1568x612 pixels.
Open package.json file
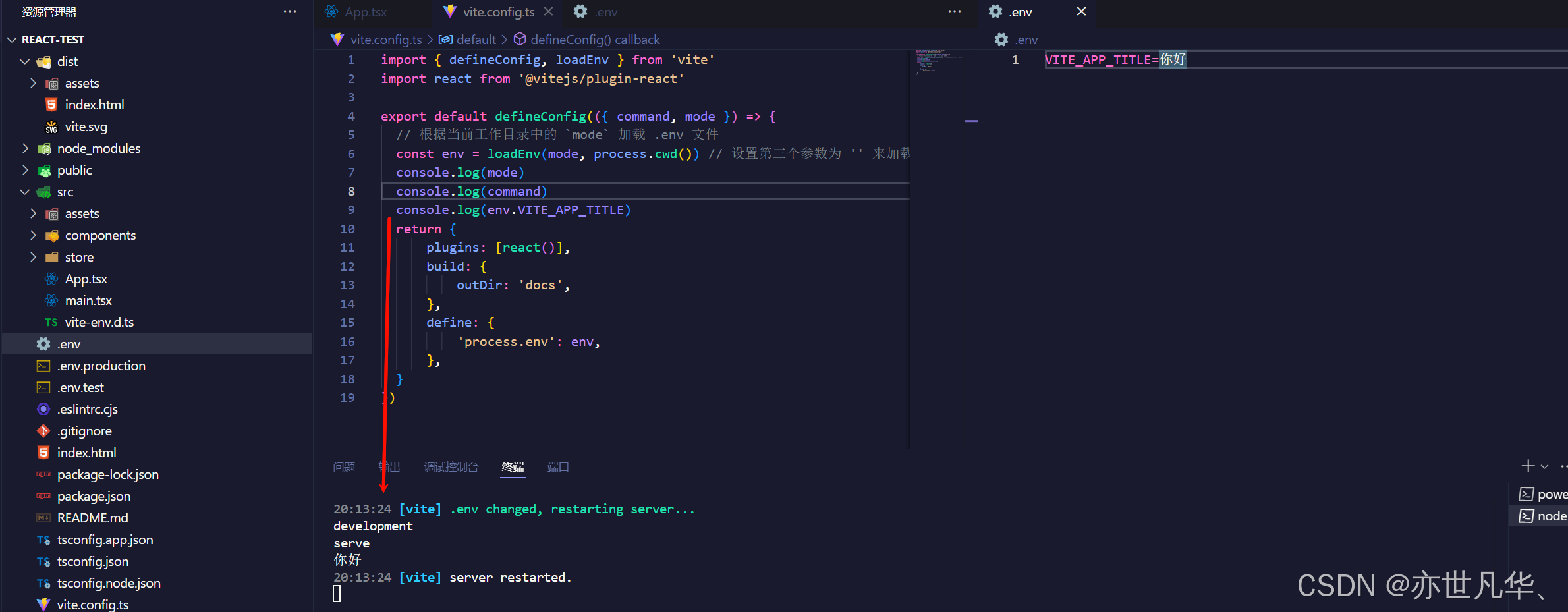pos(94,496)
